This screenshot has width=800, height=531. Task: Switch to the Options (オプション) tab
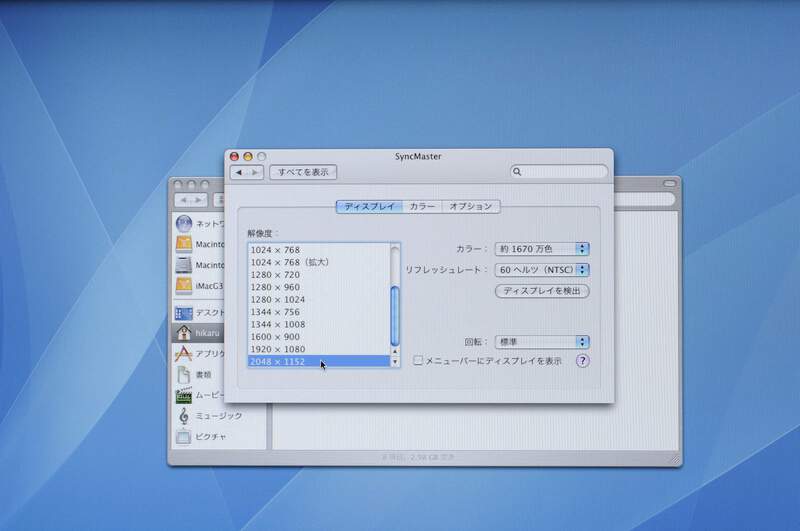(470, 207)
